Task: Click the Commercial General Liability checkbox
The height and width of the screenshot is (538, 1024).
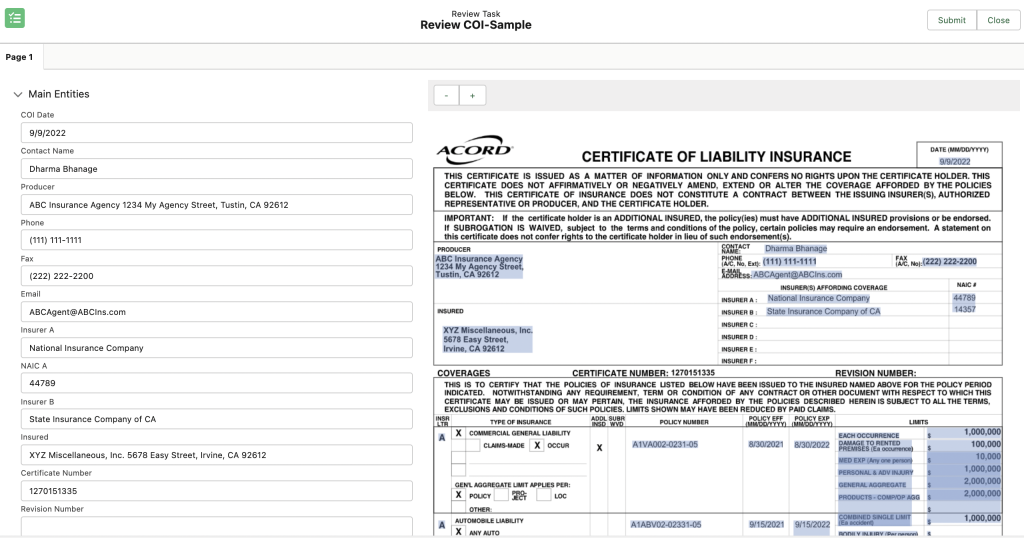Action: [458, 433]
